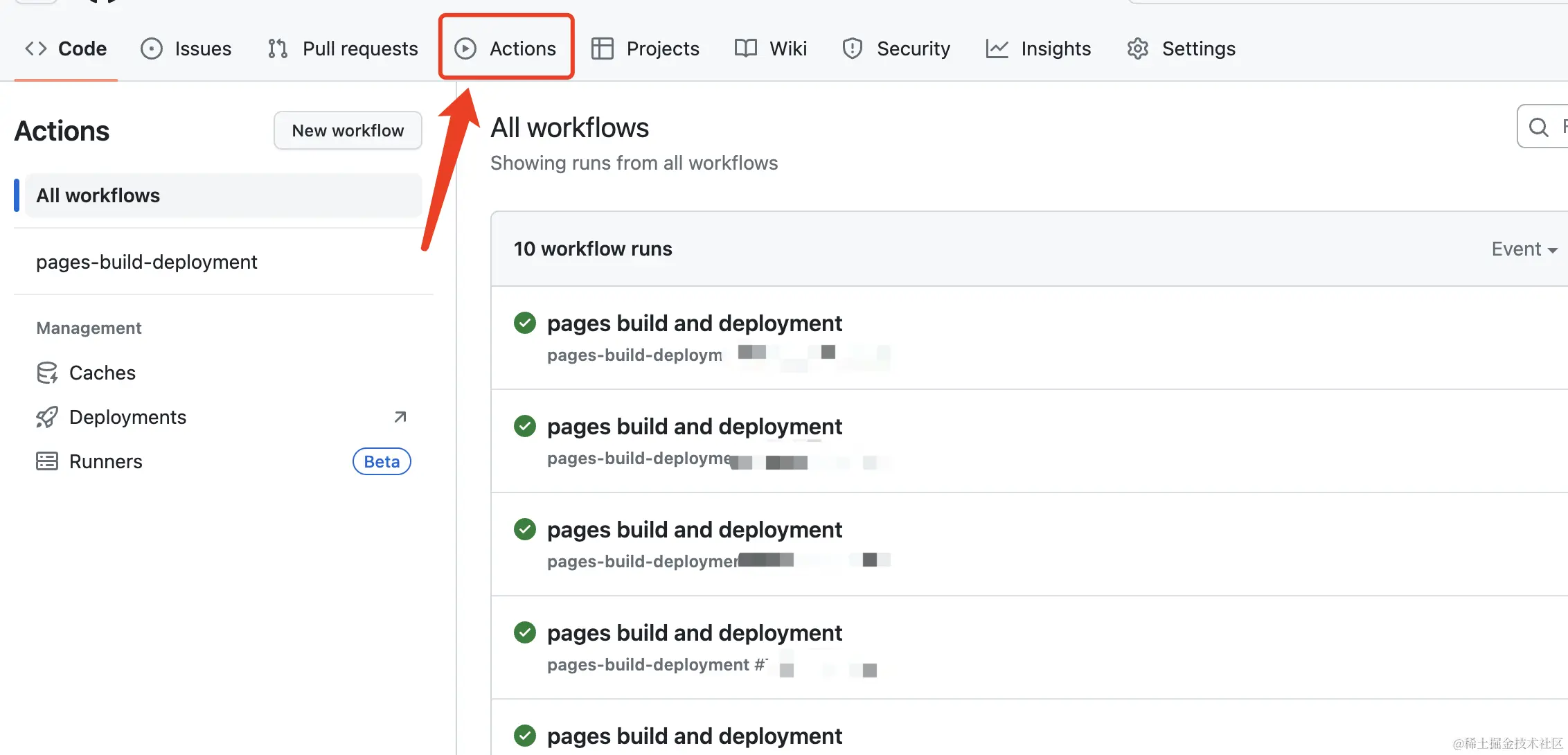Select pages-build-deployment workflow in sidebar
The width and height of the screenshot is (1568, 755).
(x=147, y=262)
